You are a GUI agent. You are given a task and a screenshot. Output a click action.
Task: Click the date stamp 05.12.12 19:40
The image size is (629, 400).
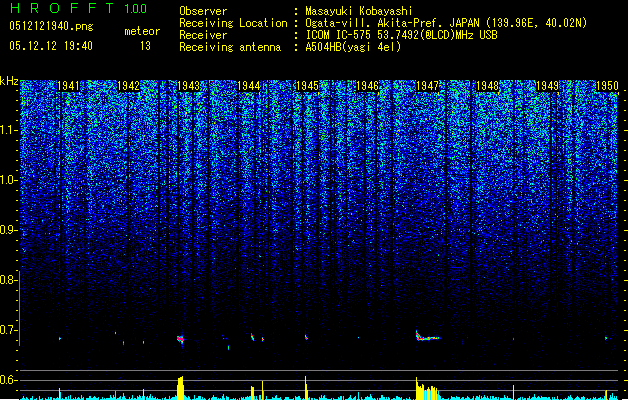(x=51, y=46)
